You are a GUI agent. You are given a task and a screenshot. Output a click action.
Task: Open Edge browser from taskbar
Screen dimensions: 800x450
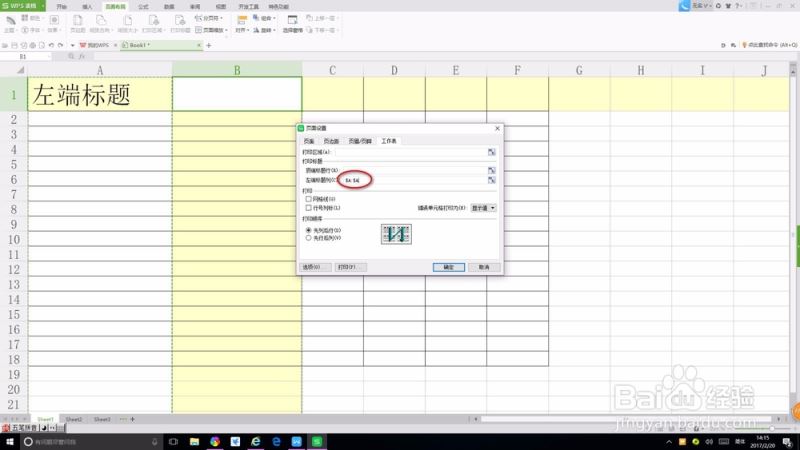point(276,441)
